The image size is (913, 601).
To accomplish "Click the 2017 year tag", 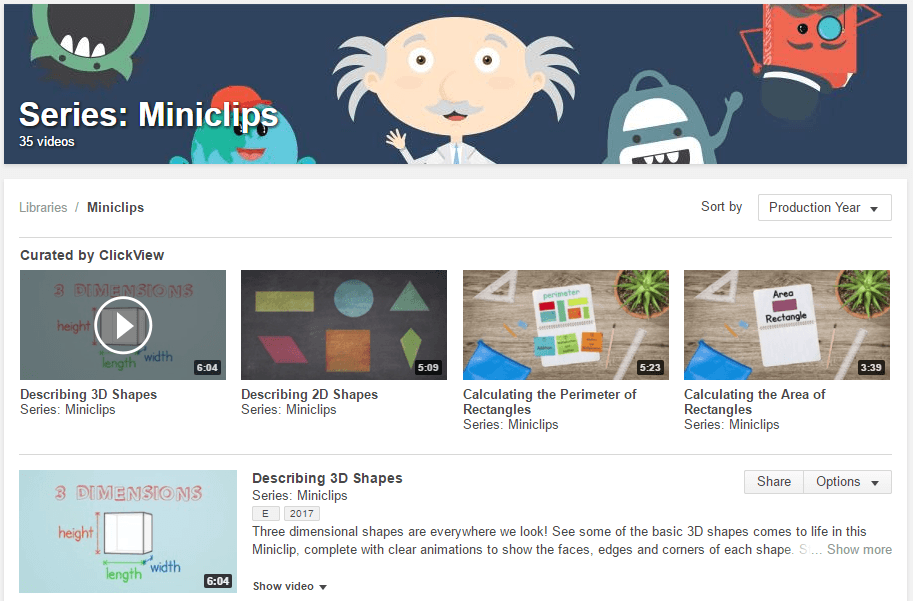I will [301, 514].
